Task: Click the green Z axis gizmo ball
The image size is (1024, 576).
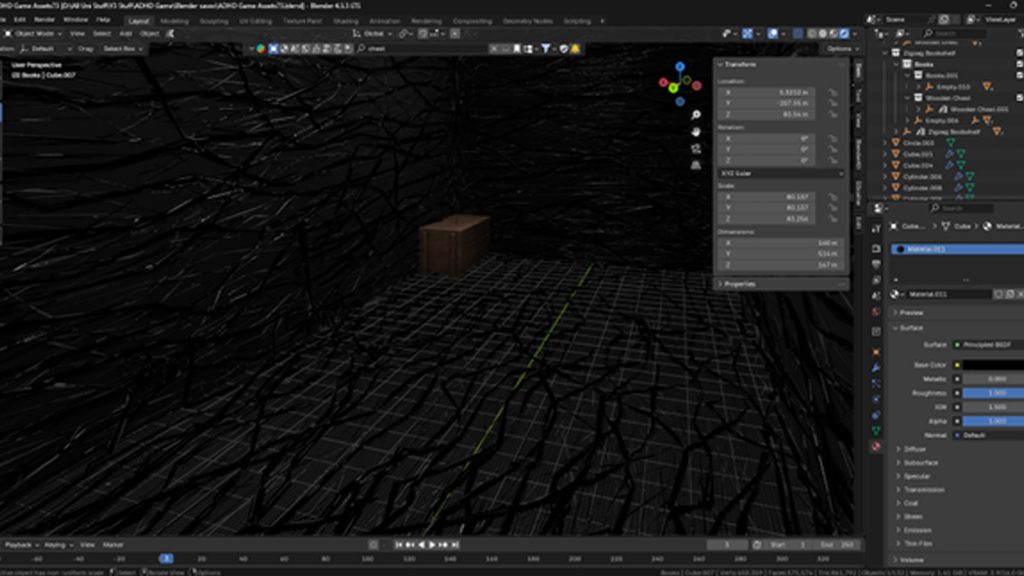Action: pos(673,88)
